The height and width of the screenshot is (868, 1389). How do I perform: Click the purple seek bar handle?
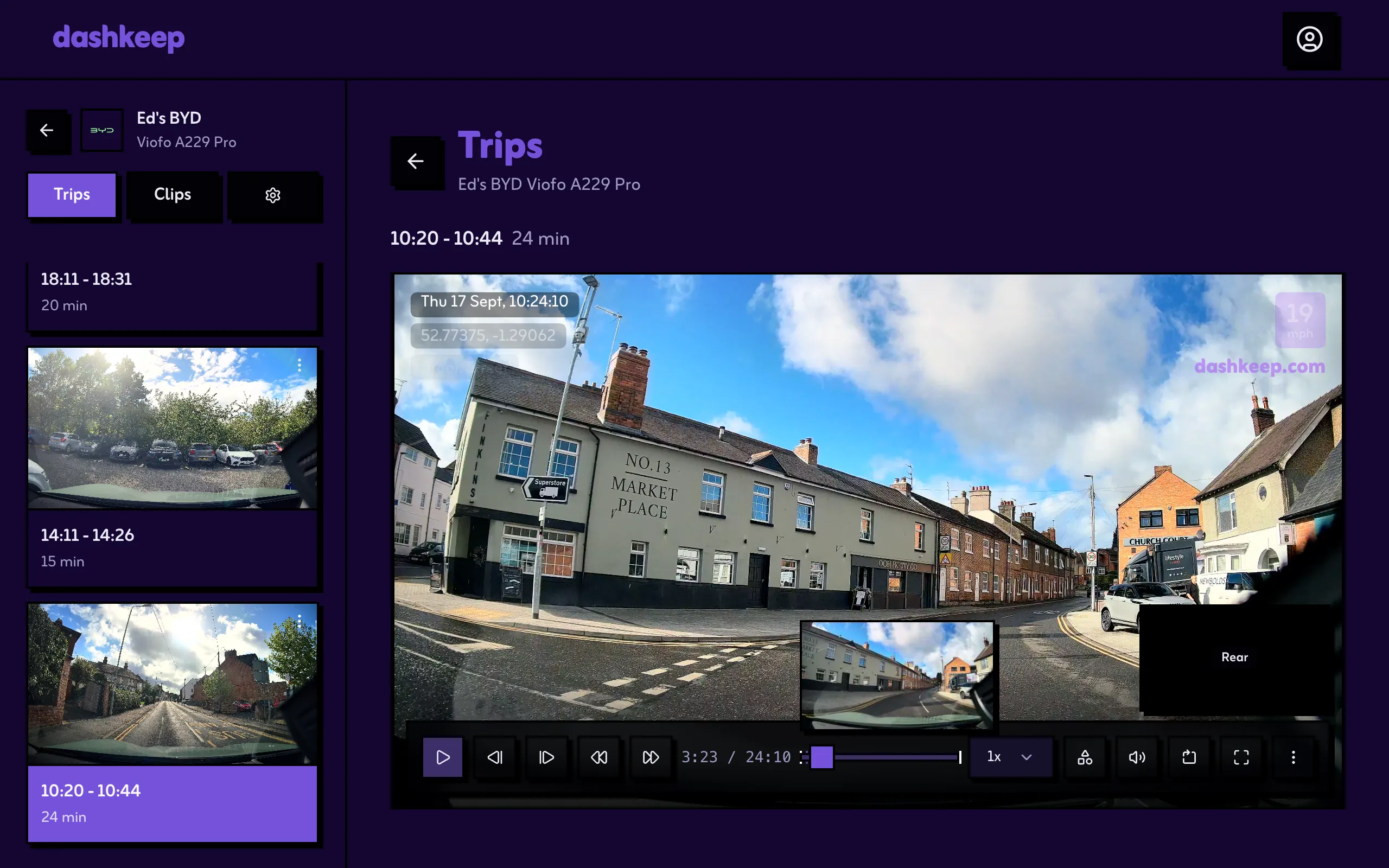click(821, 757)
